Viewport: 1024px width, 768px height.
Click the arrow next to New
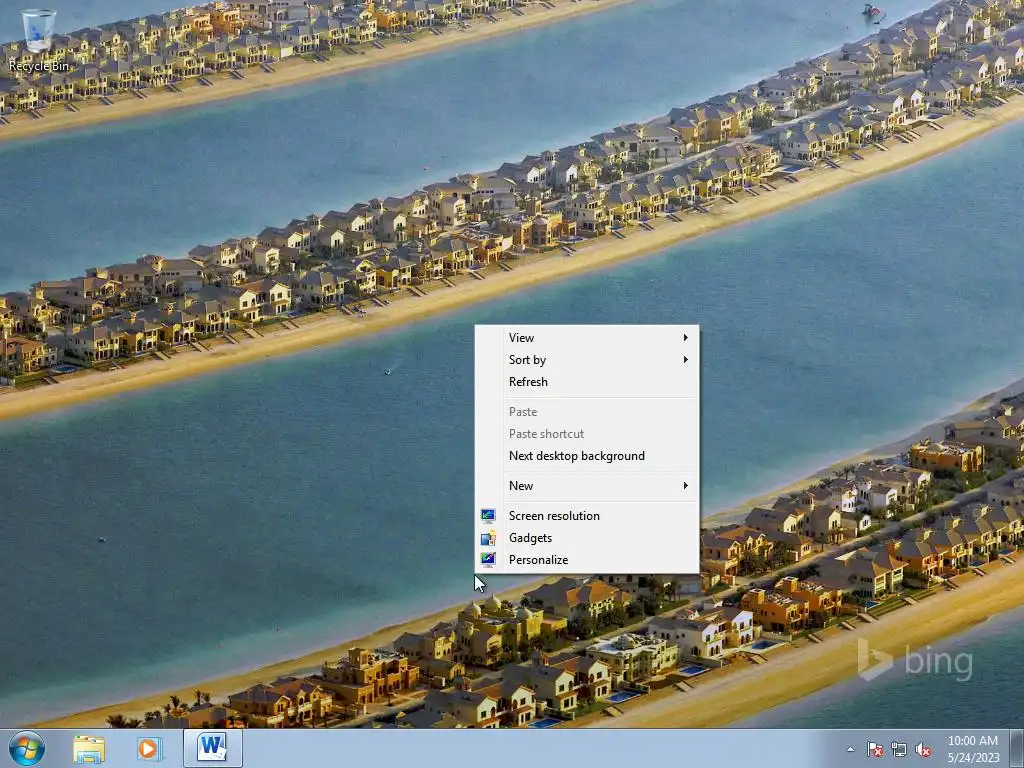[x=685, y=486]
